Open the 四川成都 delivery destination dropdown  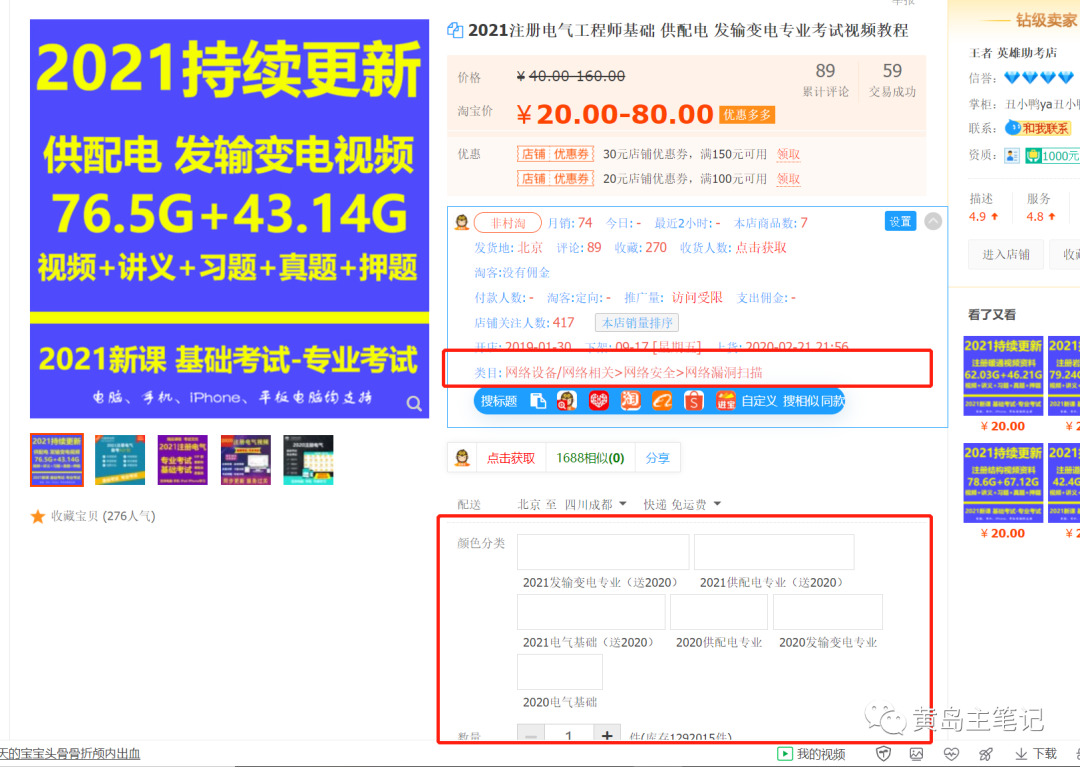(596, 504)
